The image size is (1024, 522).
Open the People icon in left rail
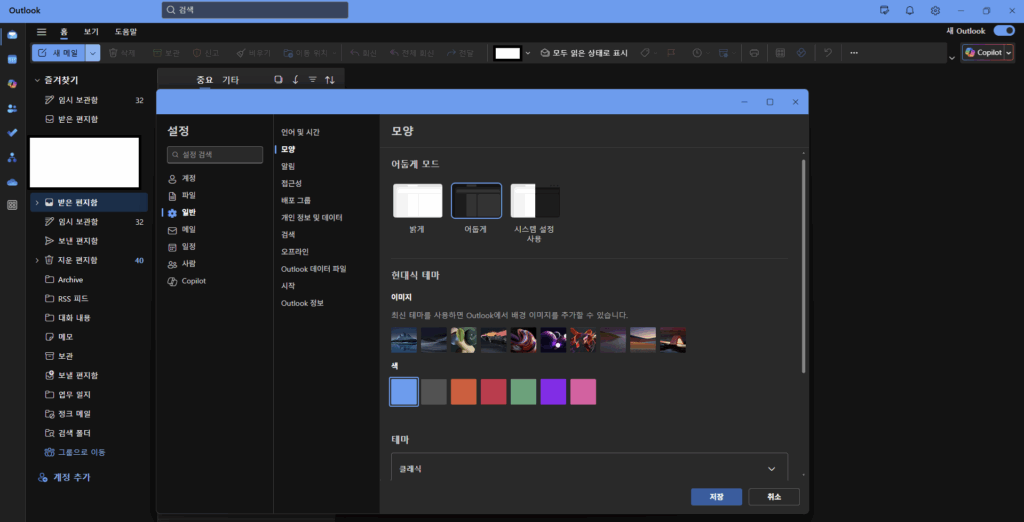point(12,108)
